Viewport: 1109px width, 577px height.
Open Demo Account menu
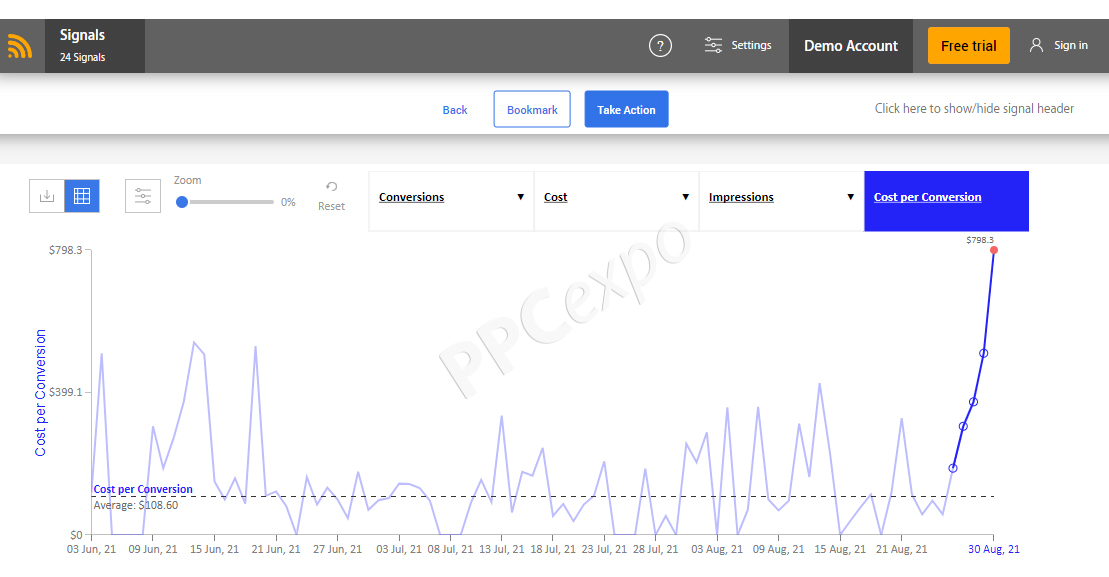coord(851,46)
